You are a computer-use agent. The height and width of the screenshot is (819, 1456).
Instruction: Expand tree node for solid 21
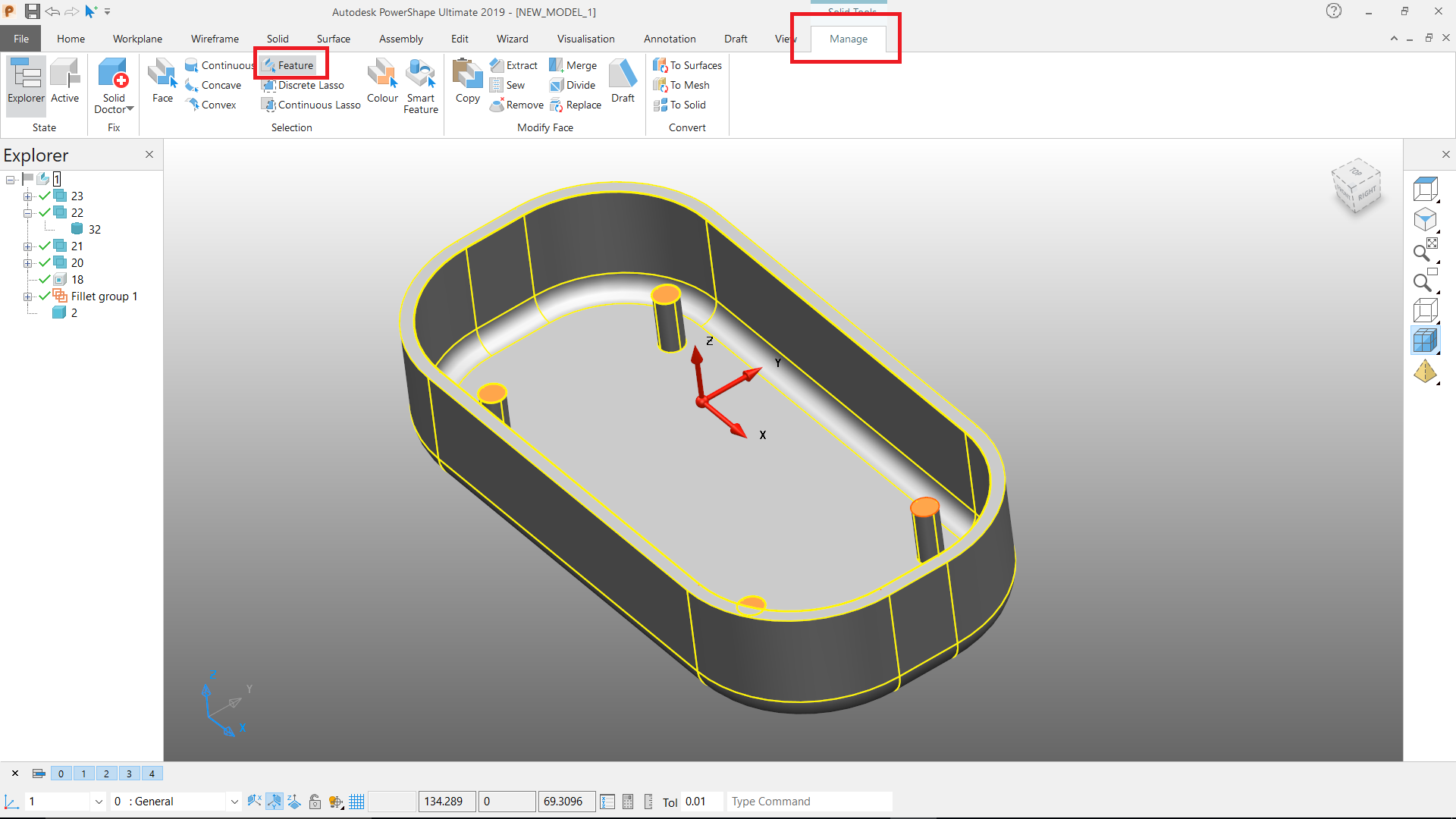tap(28, 246)
